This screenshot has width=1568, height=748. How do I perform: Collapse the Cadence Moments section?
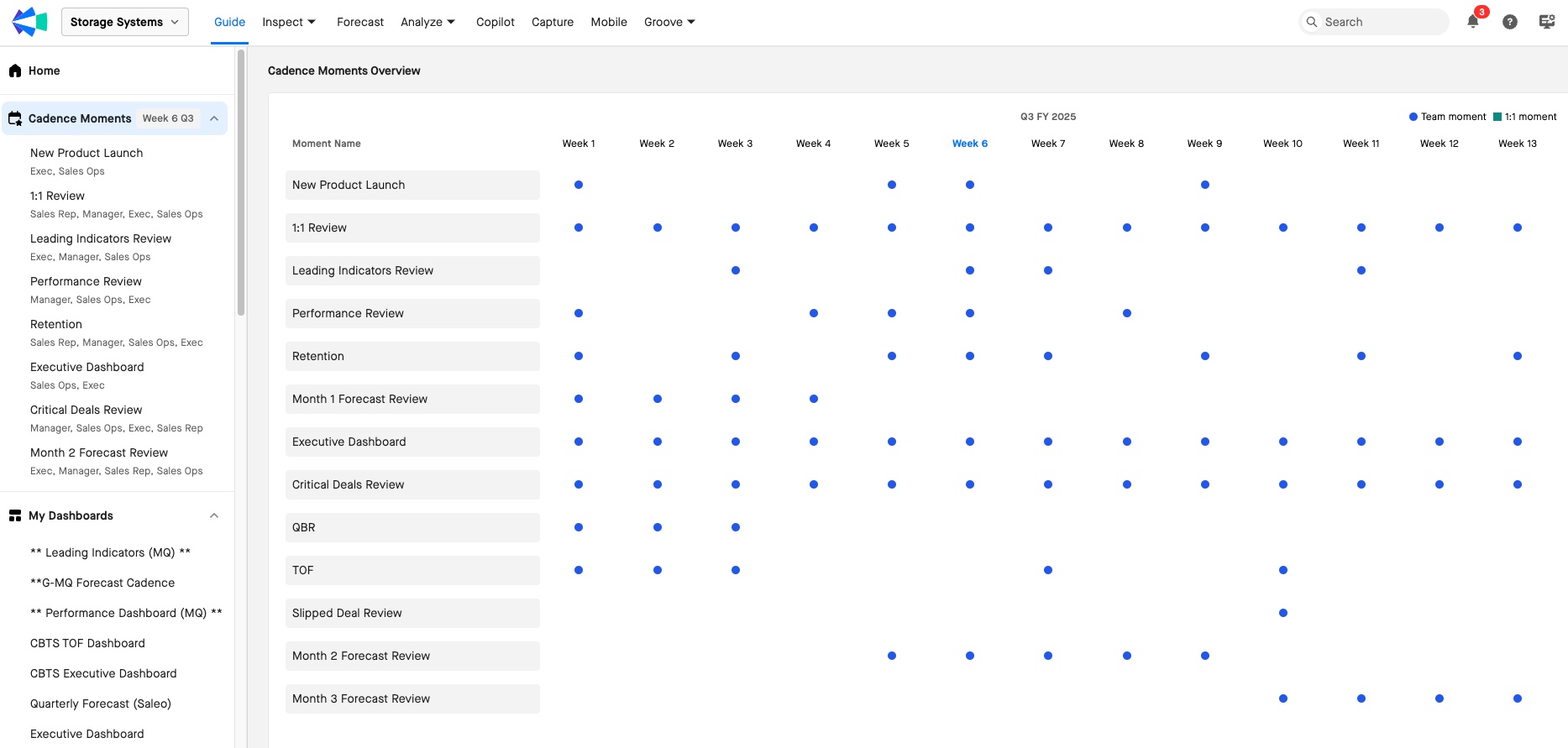[214, 118]
